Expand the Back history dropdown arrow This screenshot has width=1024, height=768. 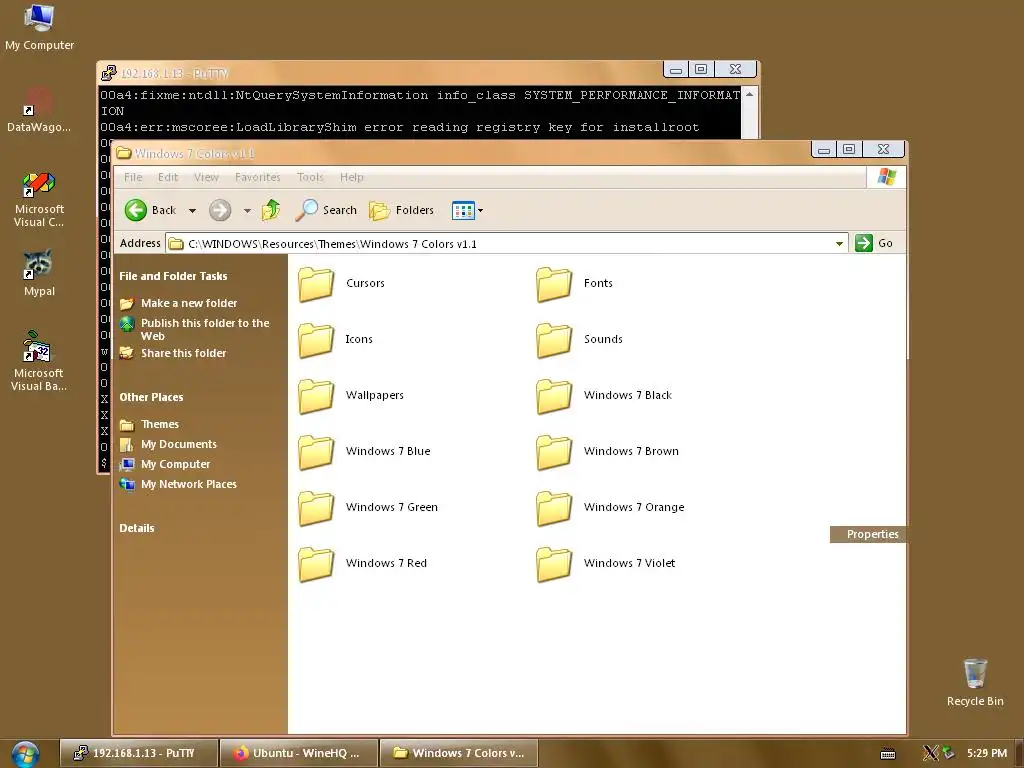(x=192, y=211)
